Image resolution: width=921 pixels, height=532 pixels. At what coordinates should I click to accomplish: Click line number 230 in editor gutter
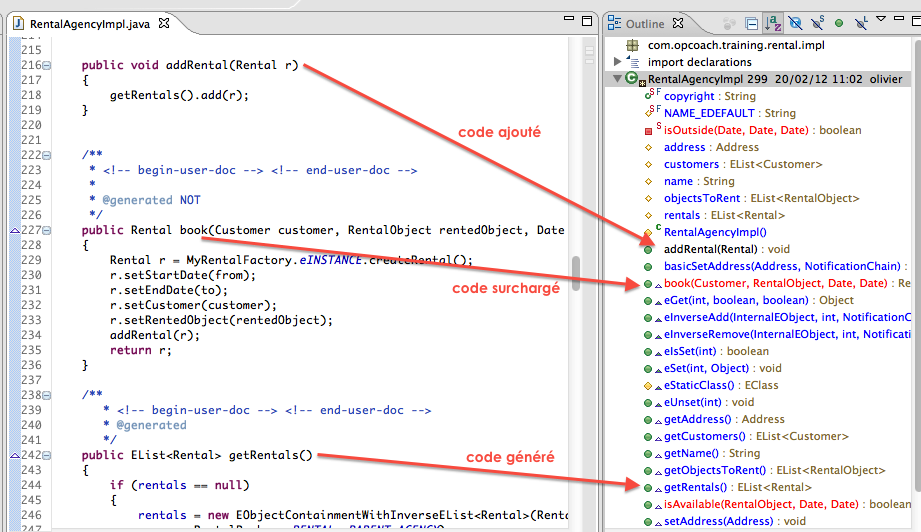click(x=31, y=275)
